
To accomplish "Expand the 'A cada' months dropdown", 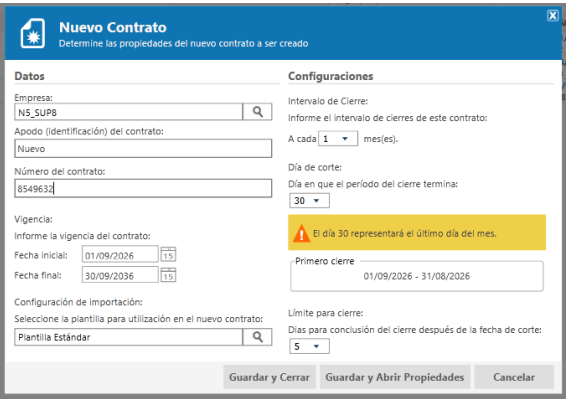I will click(x=338, y=139).
